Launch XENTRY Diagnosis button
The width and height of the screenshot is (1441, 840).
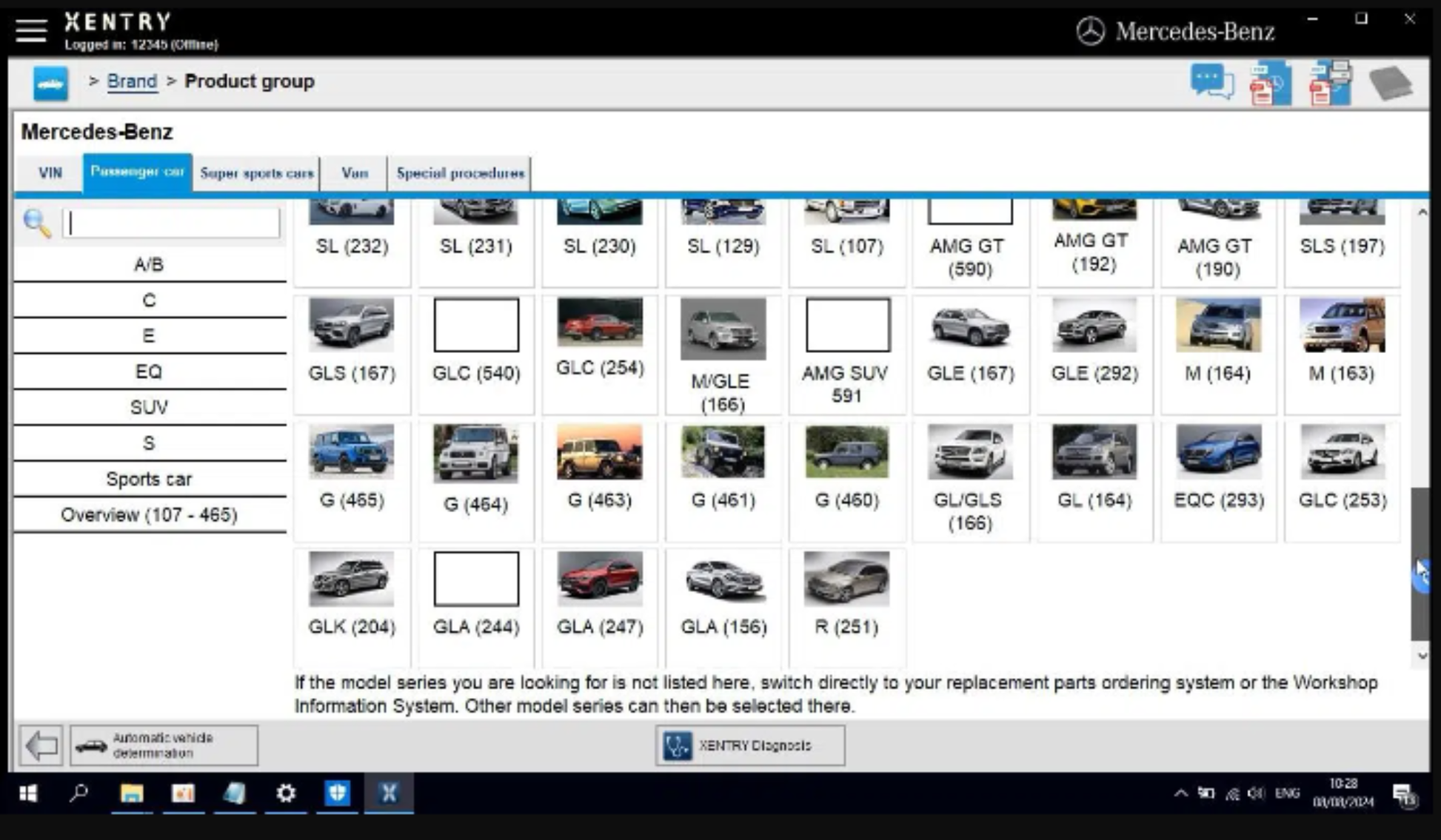[749, 745]
